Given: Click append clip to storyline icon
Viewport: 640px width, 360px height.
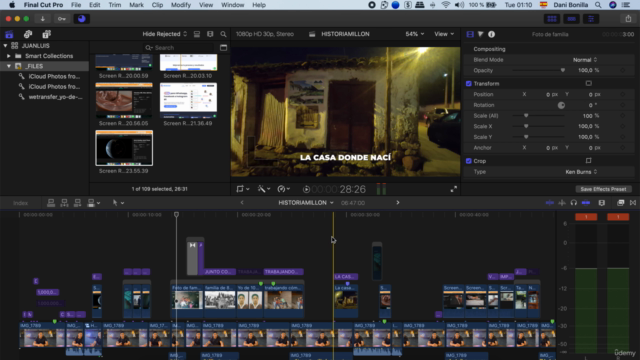Looking at the screenshot, I should pos(77,203).
